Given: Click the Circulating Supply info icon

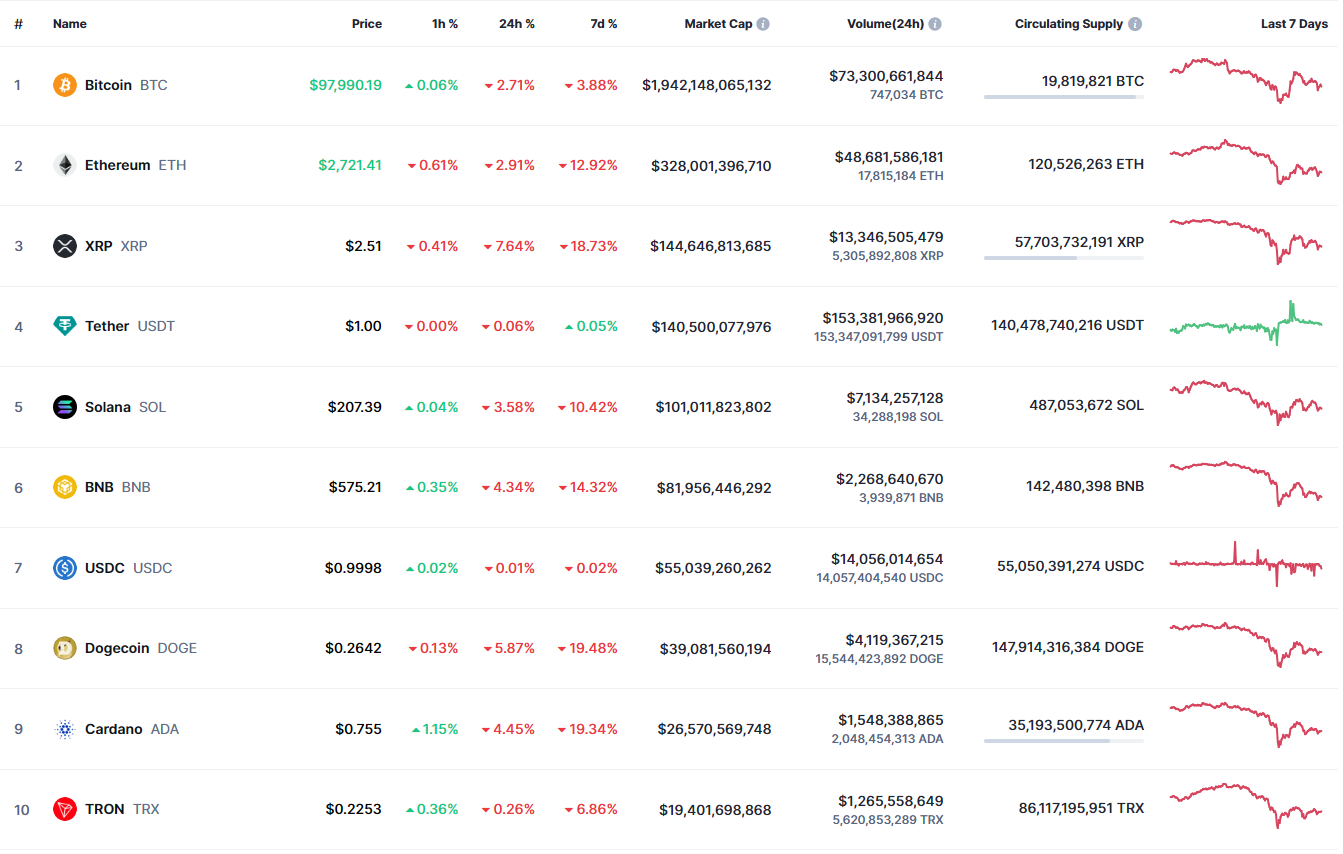Looking at the screenshot, I should pyautogui.click(x=1135, y=24).
